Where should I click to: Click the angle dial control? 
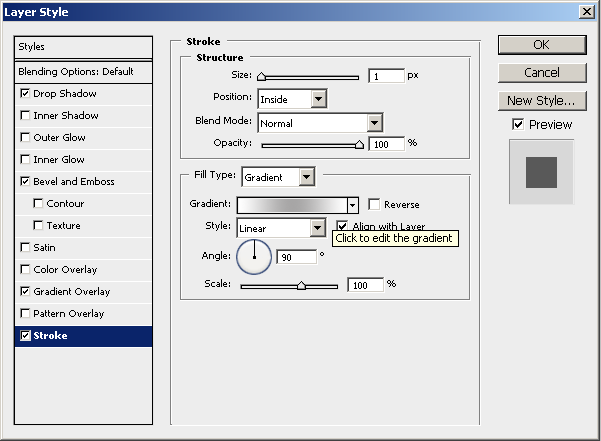[254, 257]
